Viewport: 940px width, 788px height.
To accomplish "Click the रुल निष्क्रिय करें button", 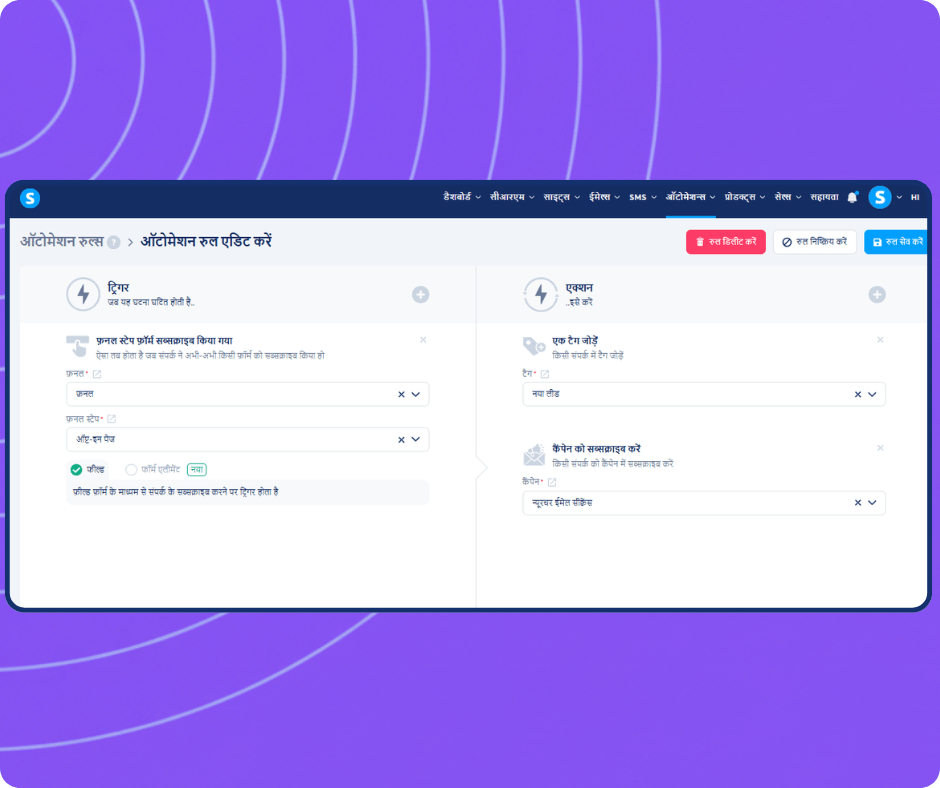I will click(x=815, y=242).
